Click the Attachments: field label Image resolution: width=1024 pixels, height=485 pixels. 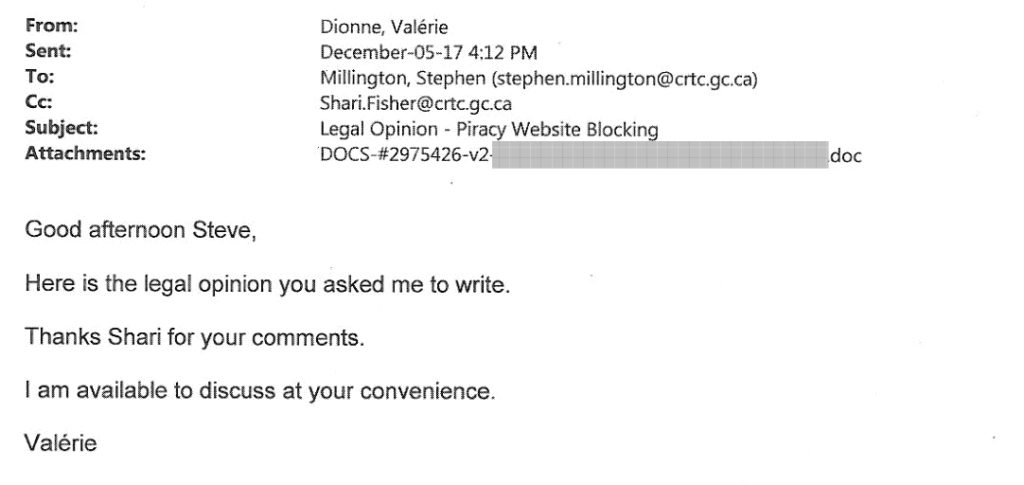85,154
